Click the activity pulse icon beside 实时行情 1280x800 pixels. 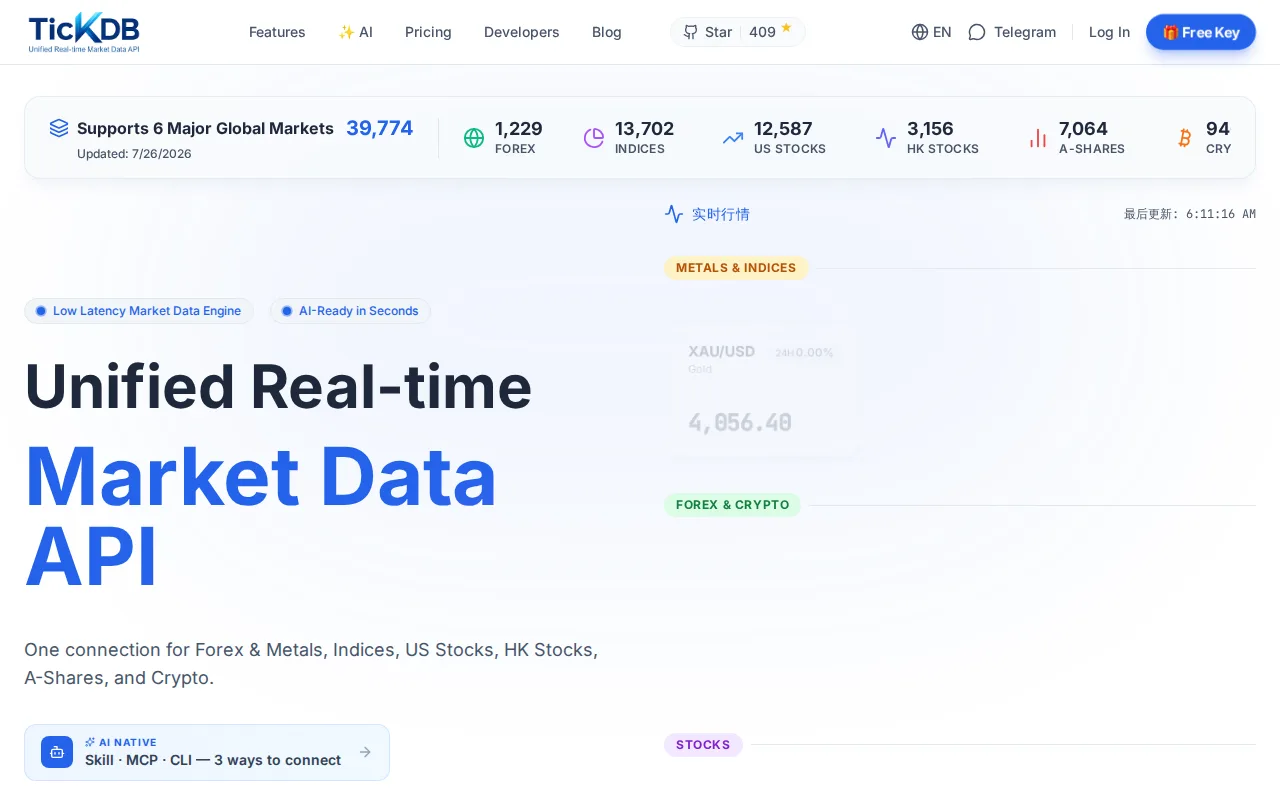(x=674, y=214)
